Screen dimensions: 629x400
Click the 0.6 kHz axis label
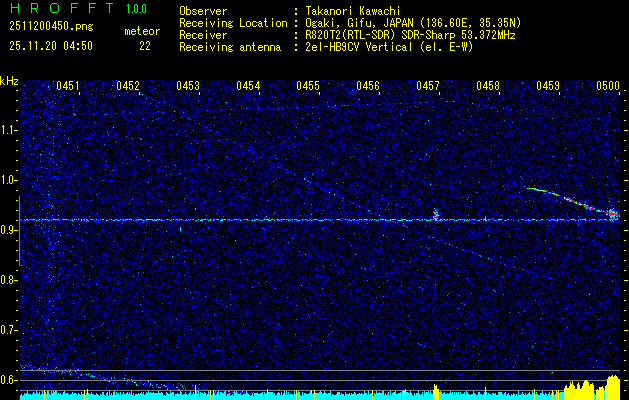click(10, 379)
